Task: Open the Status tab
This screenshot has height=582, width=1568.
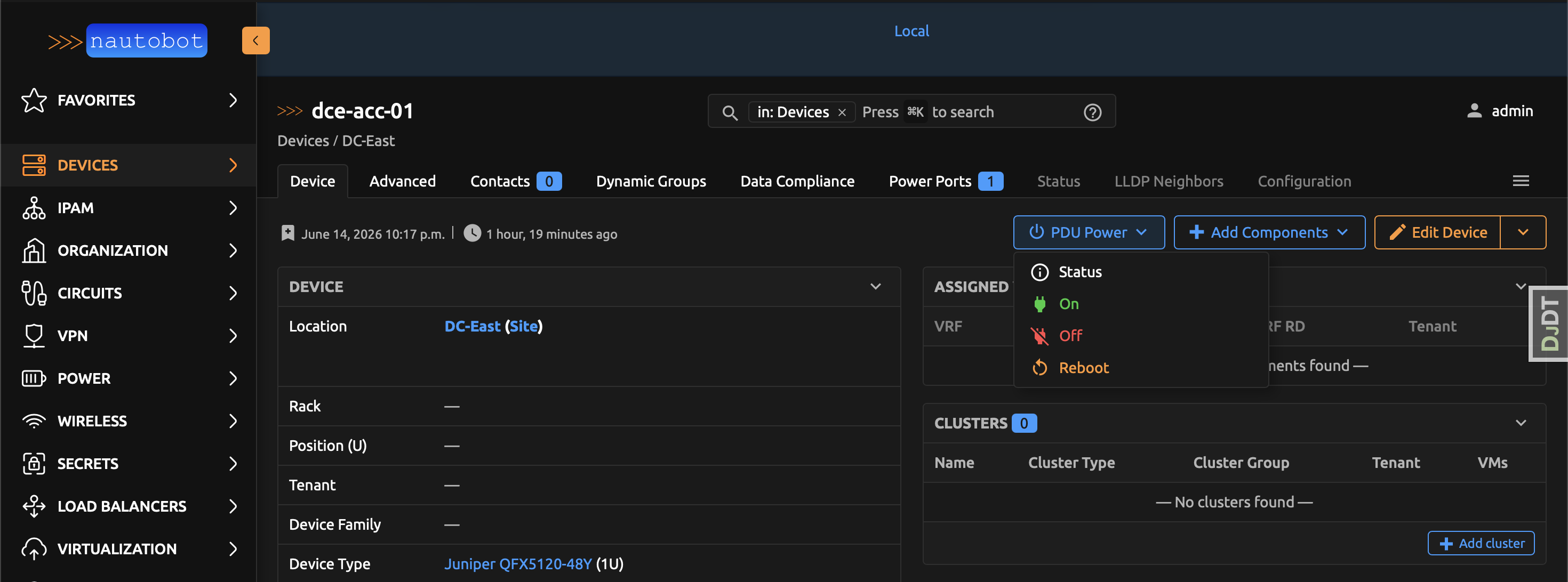Action: click(1059, 181)
